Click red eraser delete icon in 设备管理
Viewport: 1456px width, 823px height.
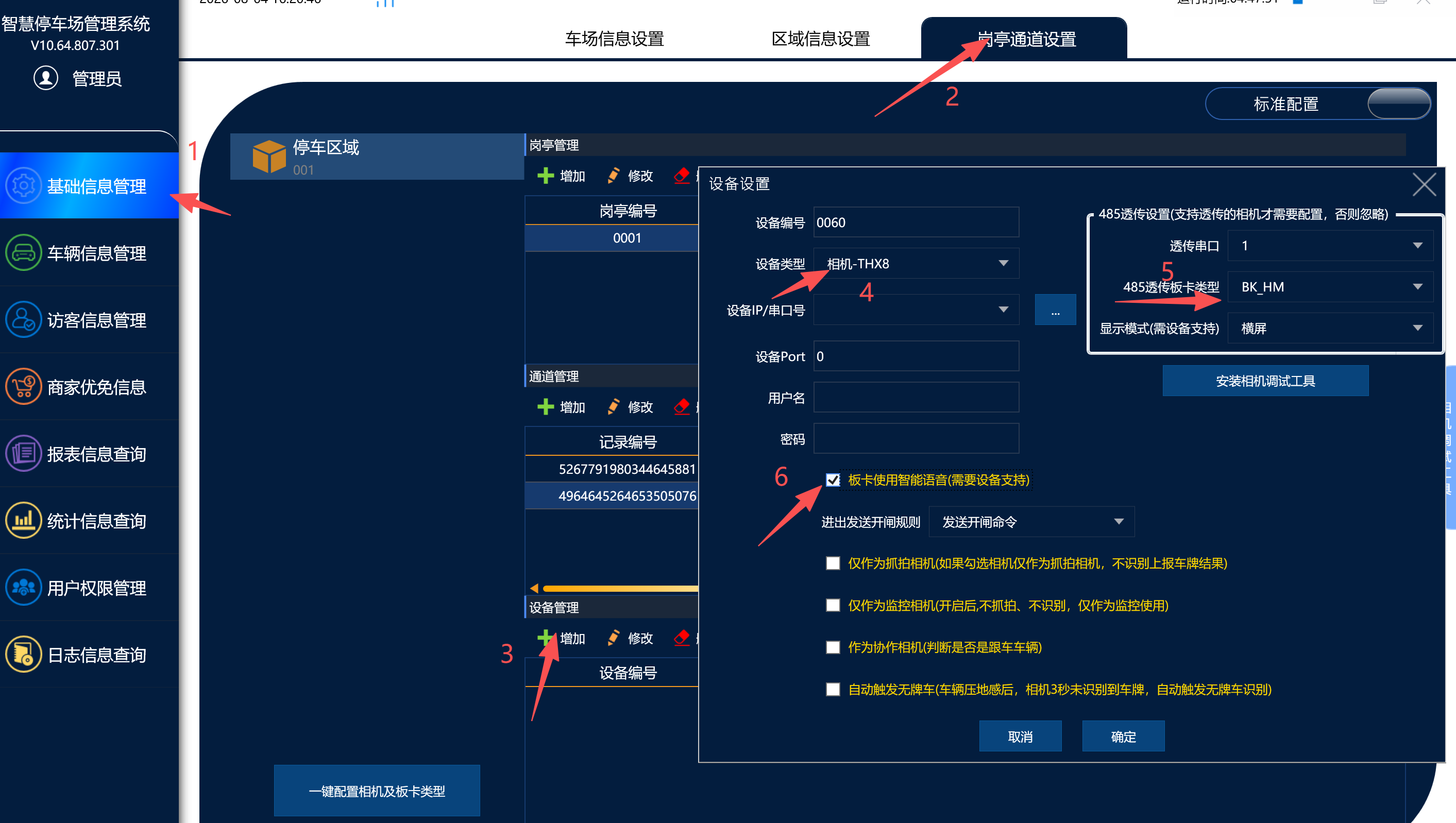(x=683, y=638)
